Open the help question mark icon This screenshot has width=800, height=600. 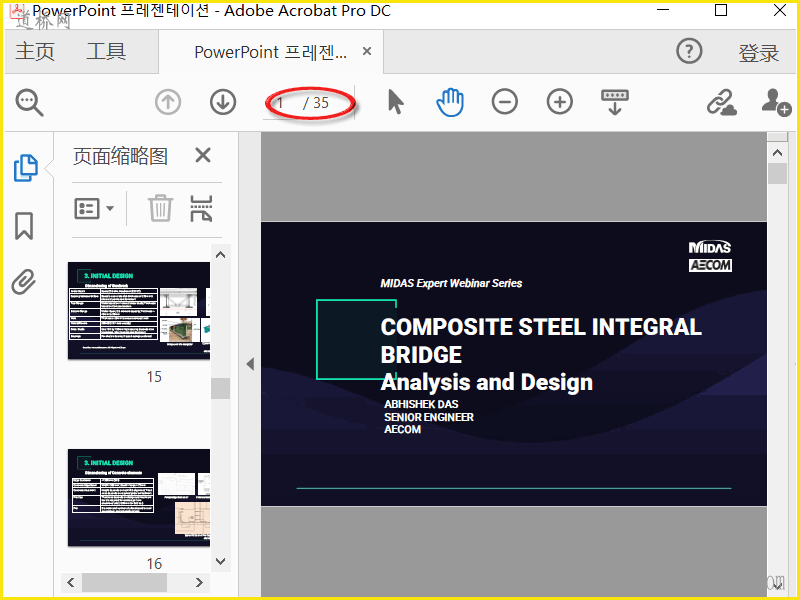[x=689, y=52]
